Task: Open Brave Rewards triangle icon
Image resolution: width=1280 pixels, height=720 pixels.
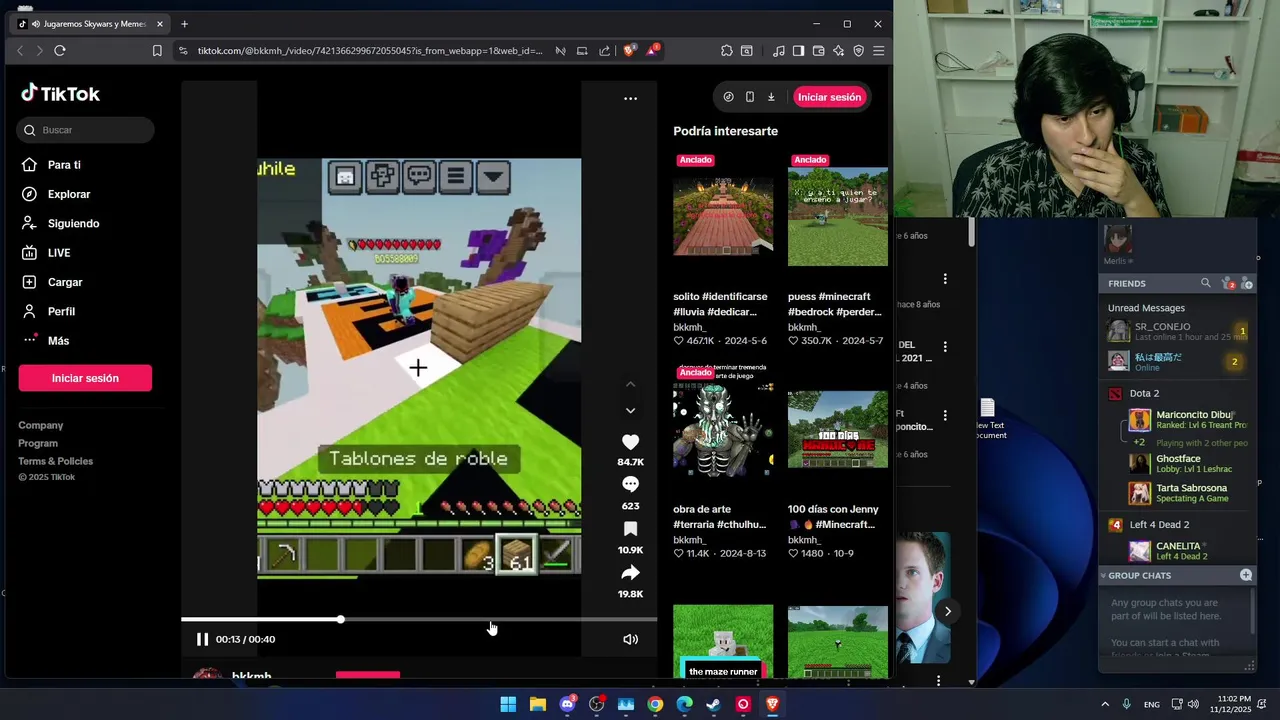Action: (x=652, y=50)
